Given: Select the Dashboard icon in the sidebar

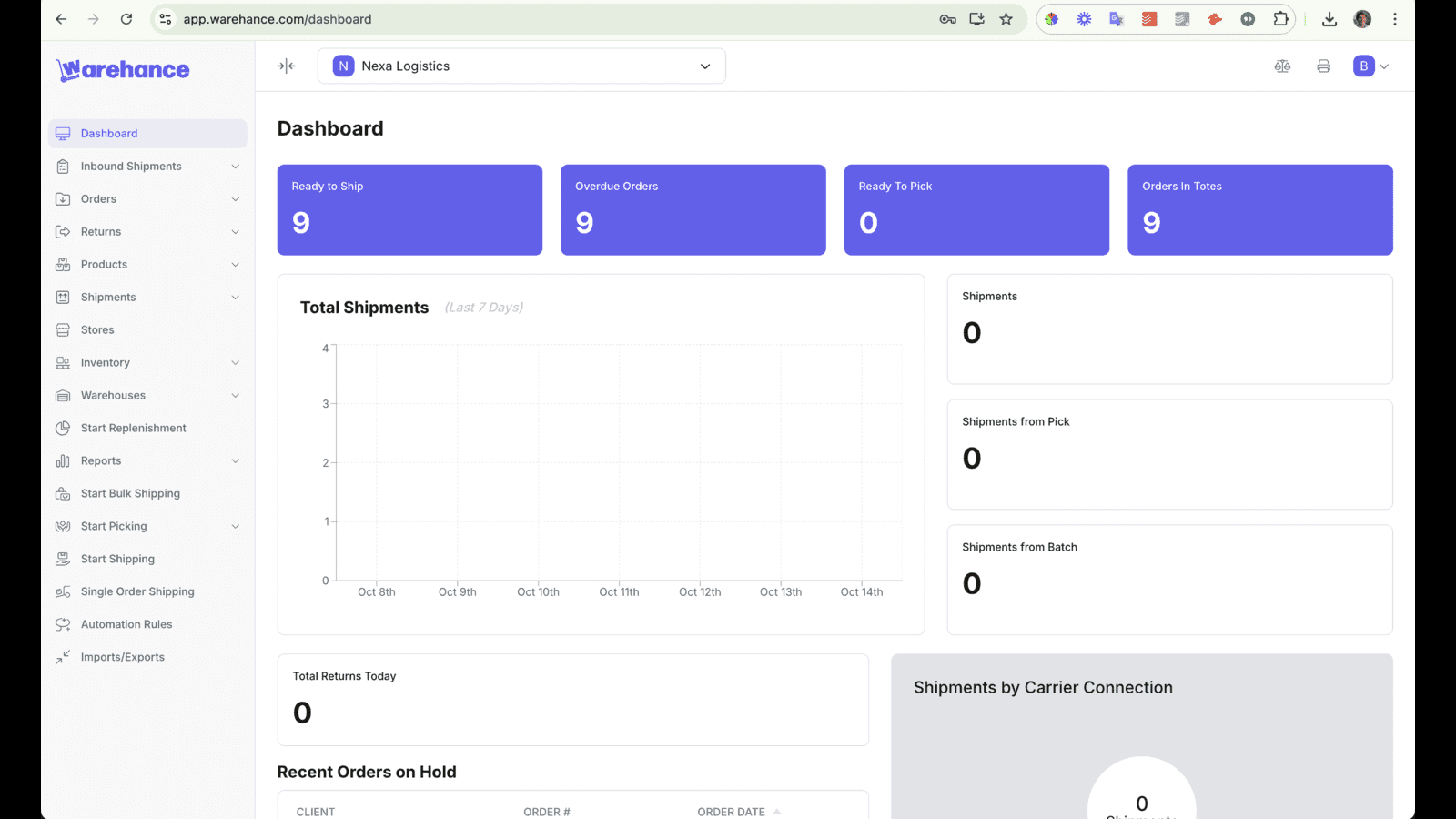Looking at the screenshot, I should pyautogui.click(x=62, y=133).
